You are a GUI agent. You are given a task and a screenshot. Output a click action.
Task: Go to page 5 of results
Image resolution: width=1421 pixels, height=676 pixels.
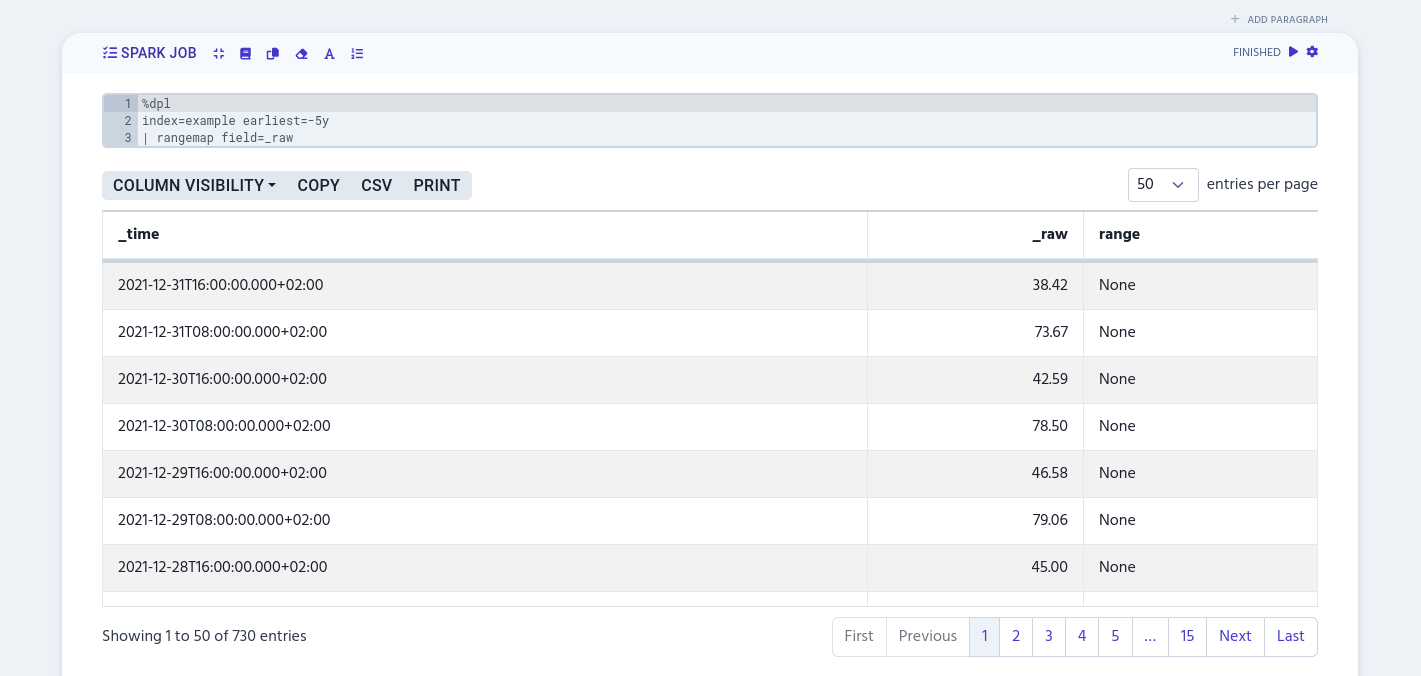point(1115,637)
